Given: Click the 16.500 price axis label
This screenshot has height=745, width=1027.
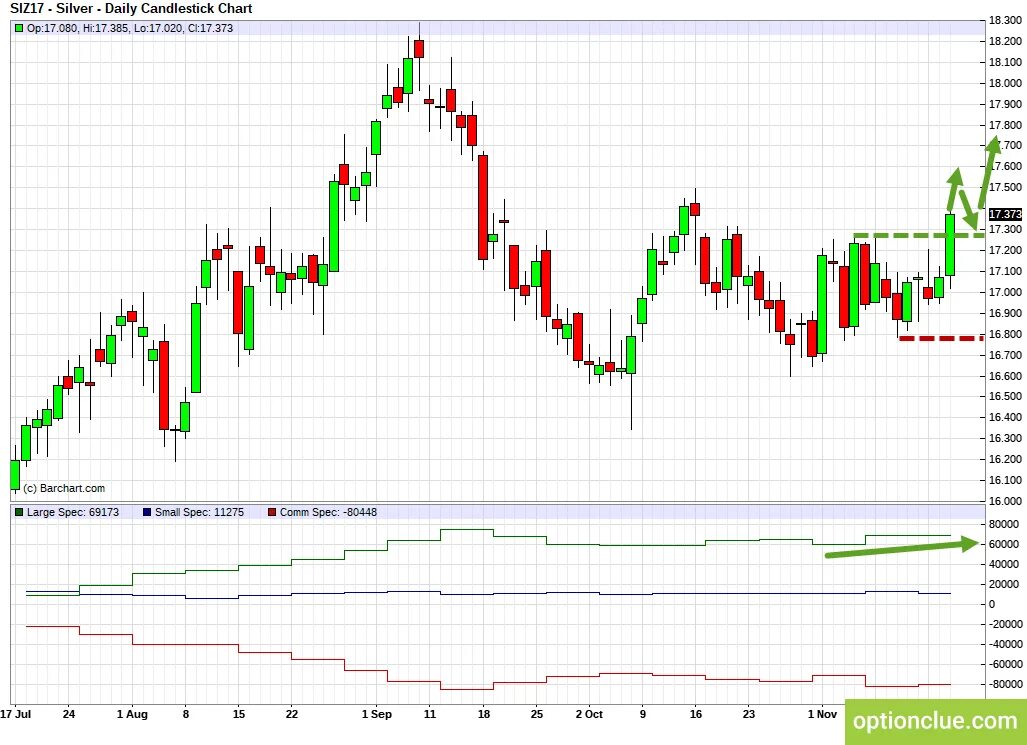Looking at the screenshot, I should (x=1007, y=396).
